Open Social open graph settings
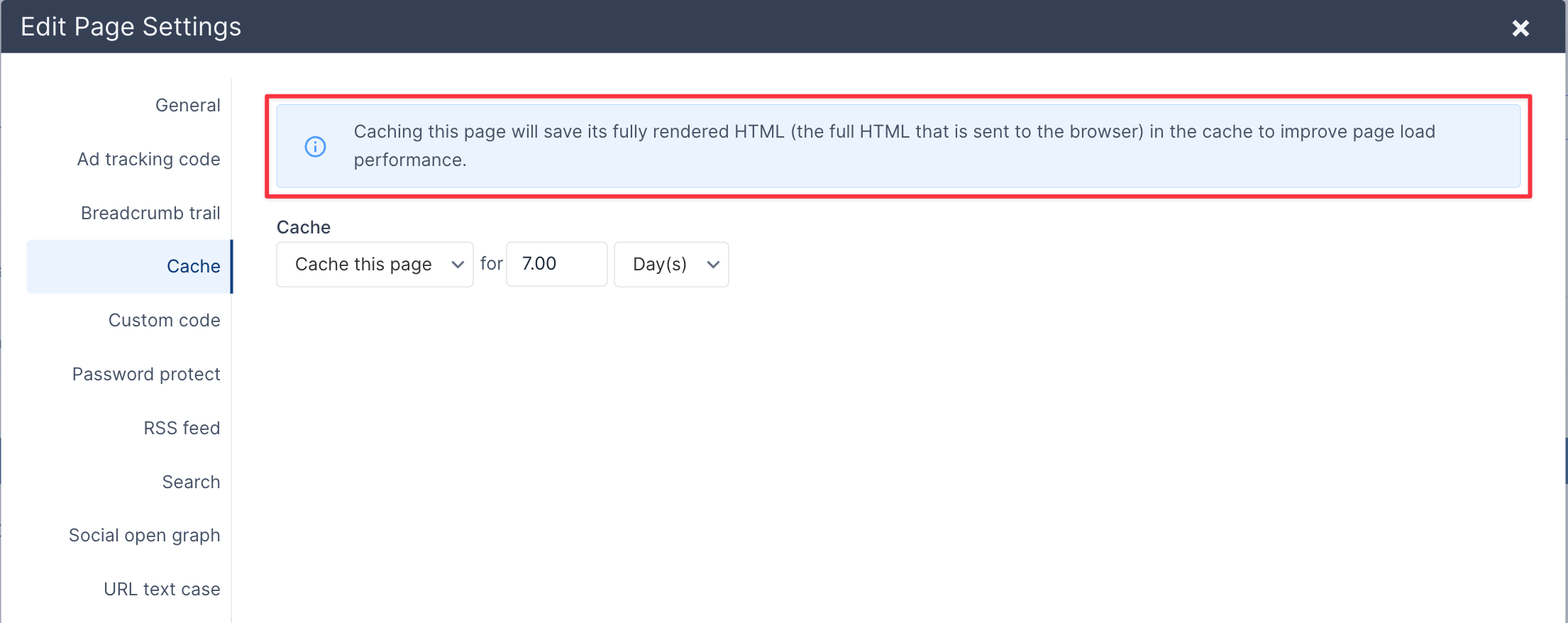Viewport: 1568px width, 623px height. tap(144, 535)
